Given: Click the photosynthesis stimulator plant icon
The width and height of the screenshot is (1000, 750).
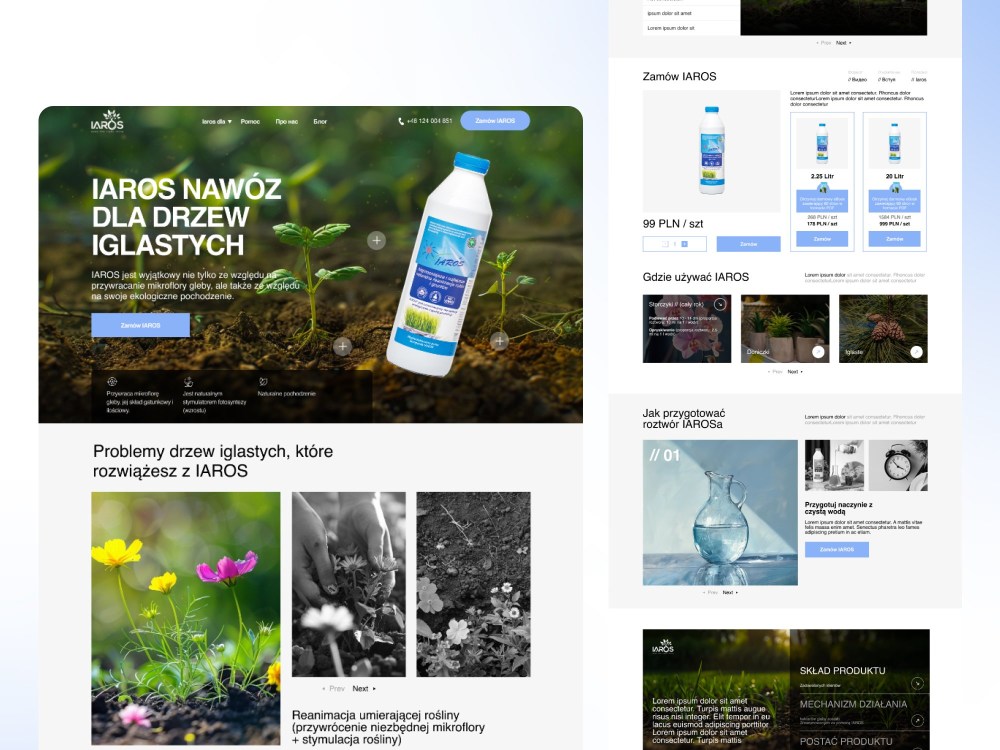Looking at the screenshot, I should (188, 381).
